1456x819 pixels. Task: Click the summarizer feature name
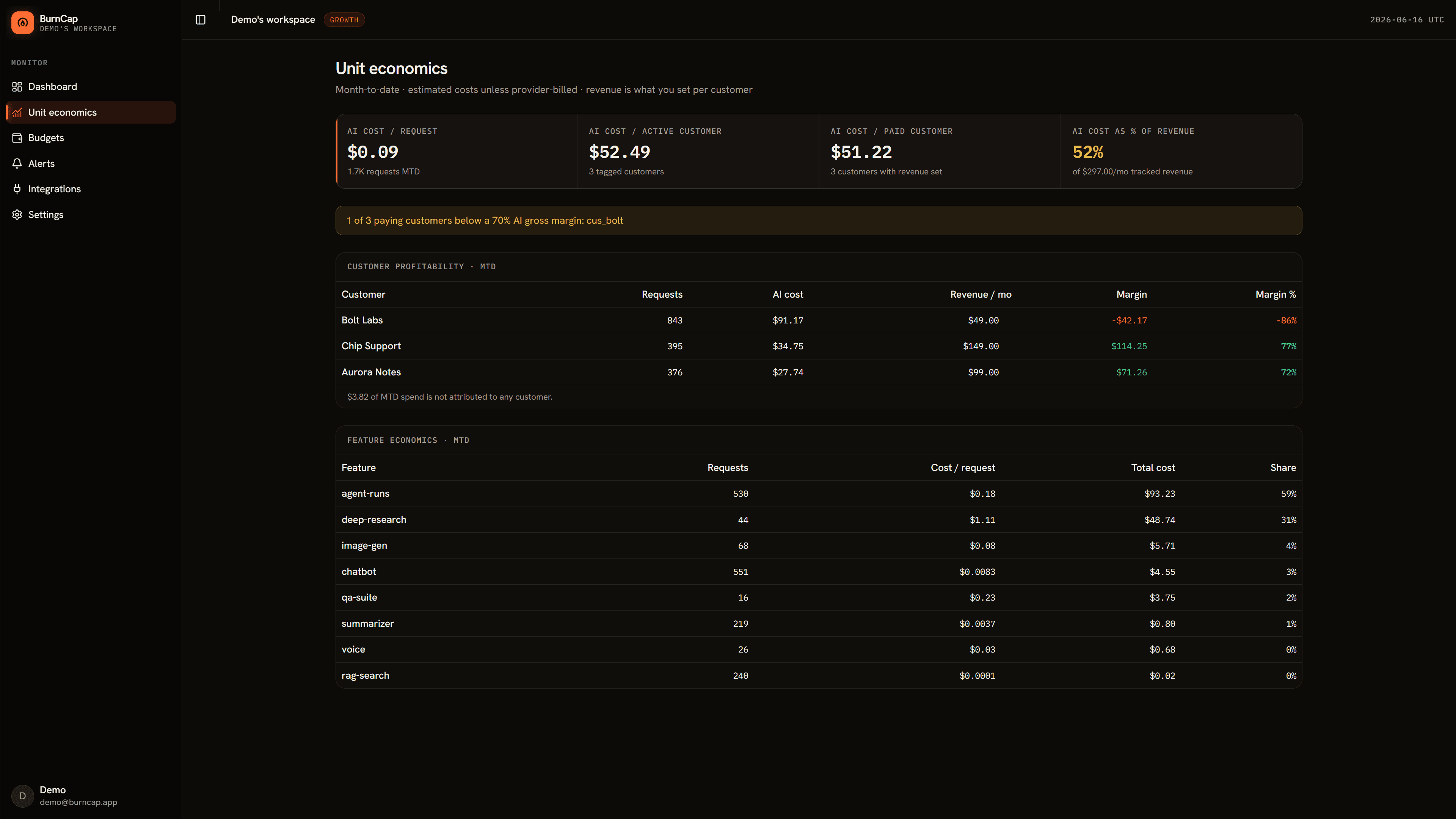[367, 623]
